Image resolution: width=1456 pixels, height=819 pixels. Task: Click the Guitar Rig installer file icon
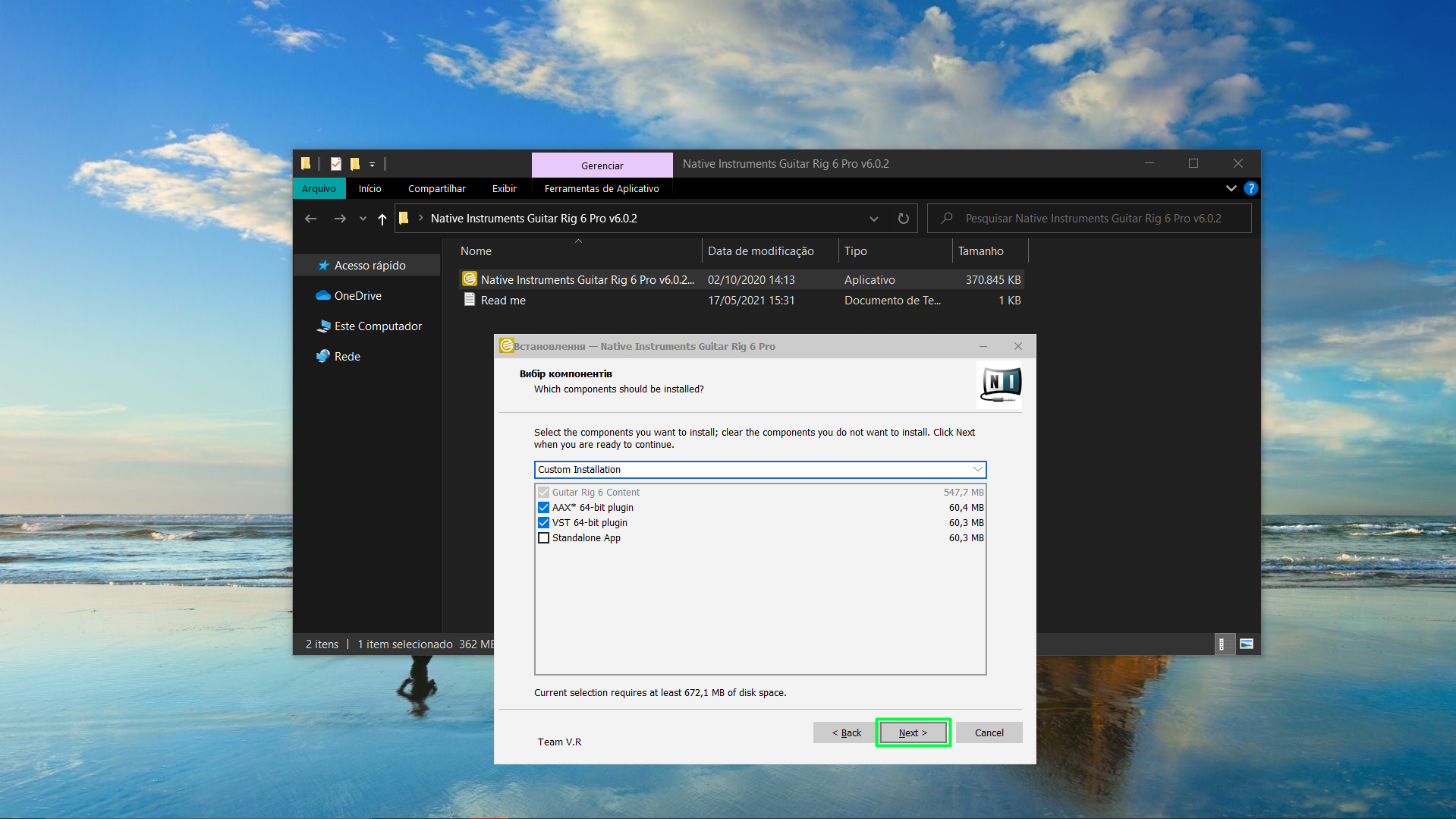470,279
